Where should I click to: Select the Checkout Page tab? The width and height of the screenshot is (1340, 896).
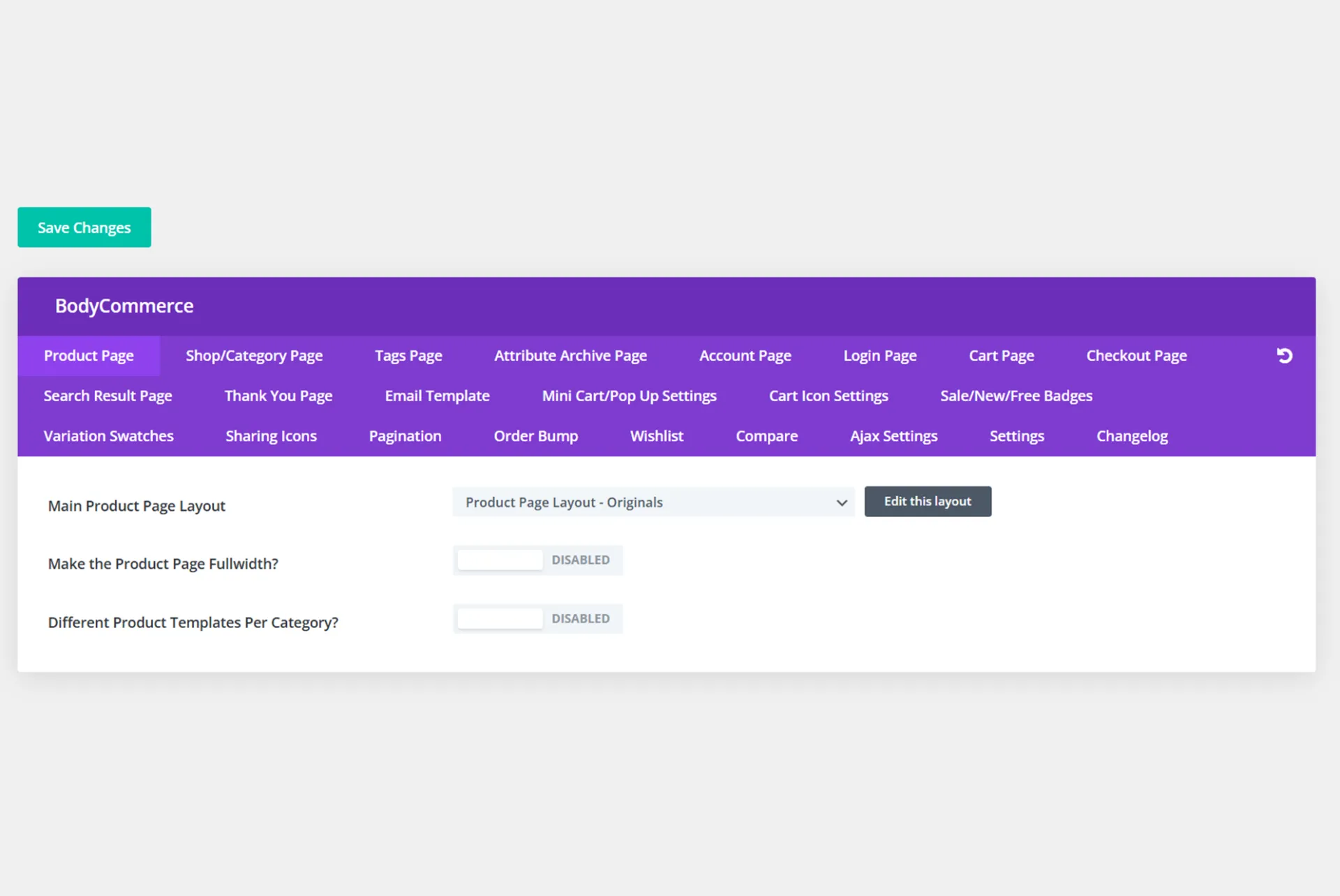coord(1136,356)
